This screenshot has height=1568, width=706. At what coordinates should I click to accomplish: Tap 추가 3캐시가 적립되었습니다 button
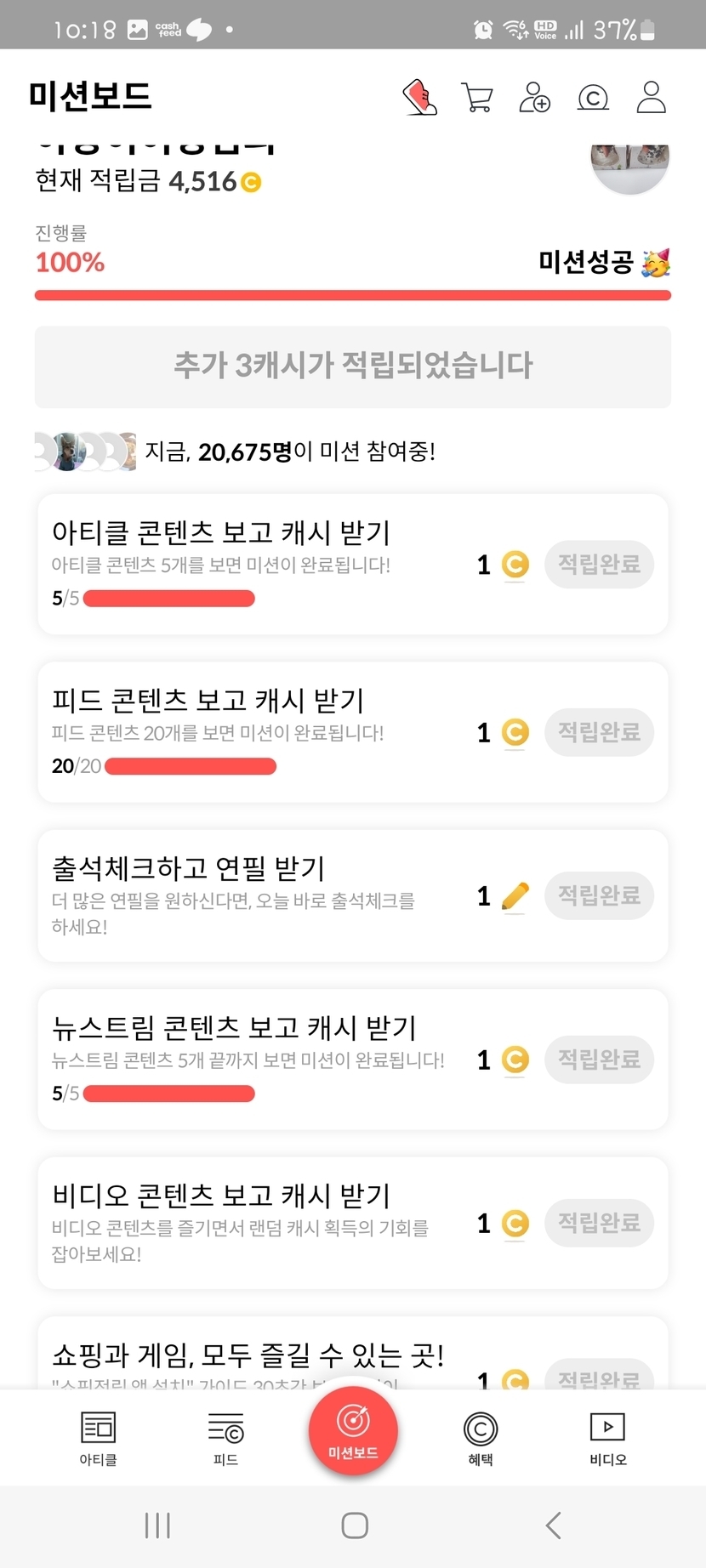click(x=353, y=366)
